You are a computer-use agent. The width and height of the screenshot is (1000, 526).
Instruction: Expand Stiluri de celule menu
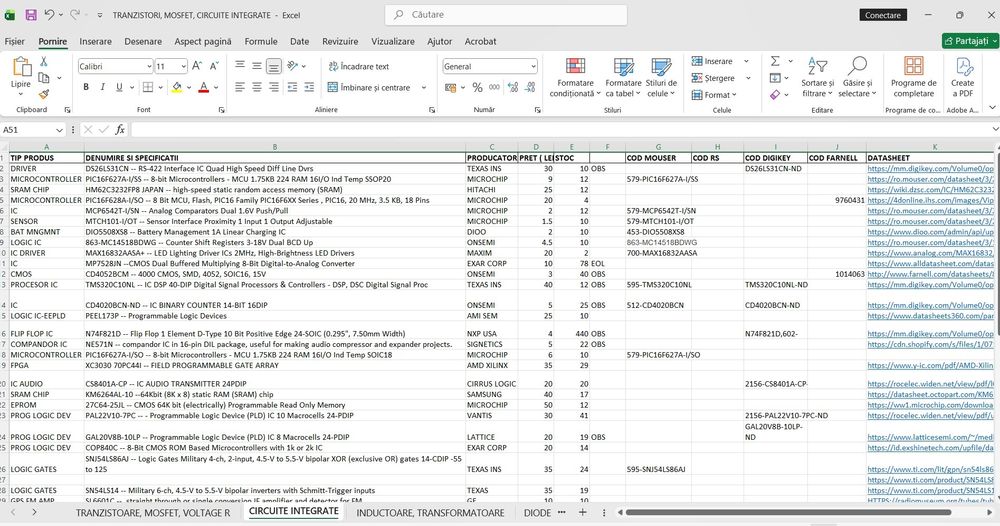pos(661,77)
